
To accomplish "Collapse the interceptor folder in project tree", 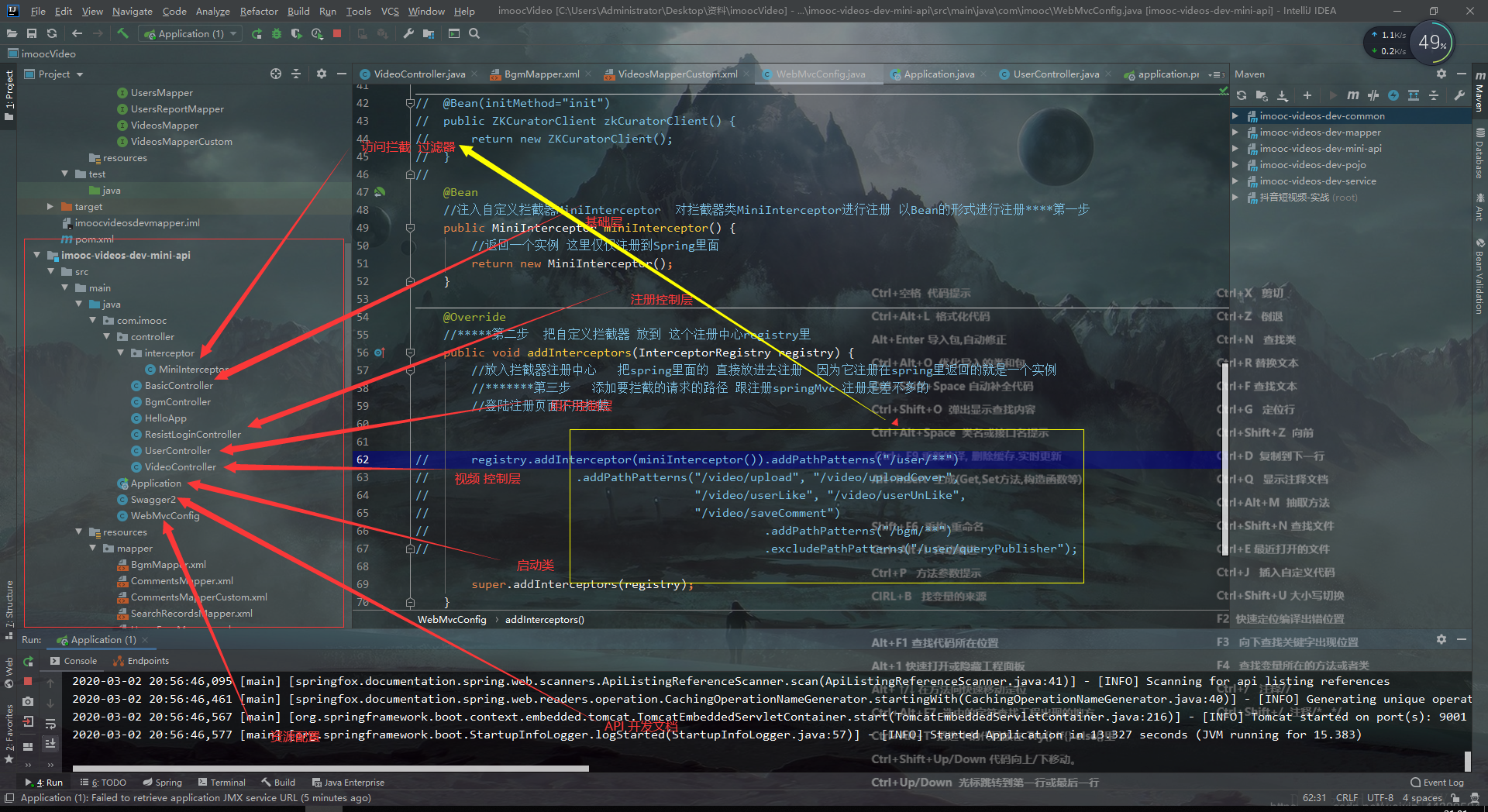I will 121,353.
